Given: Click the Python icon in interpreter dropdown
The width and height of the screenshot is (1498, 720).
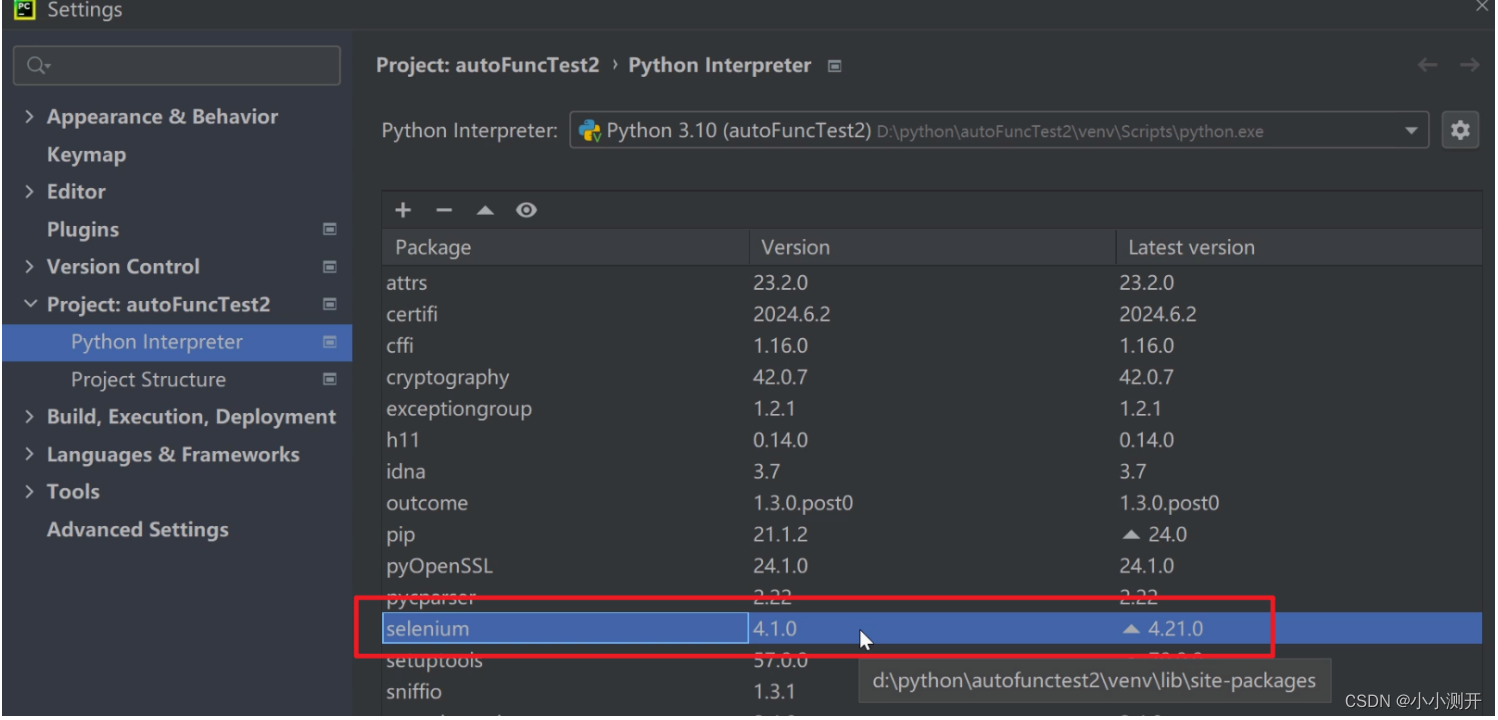Looking at the screenshot, I should (x=590, y=130).
